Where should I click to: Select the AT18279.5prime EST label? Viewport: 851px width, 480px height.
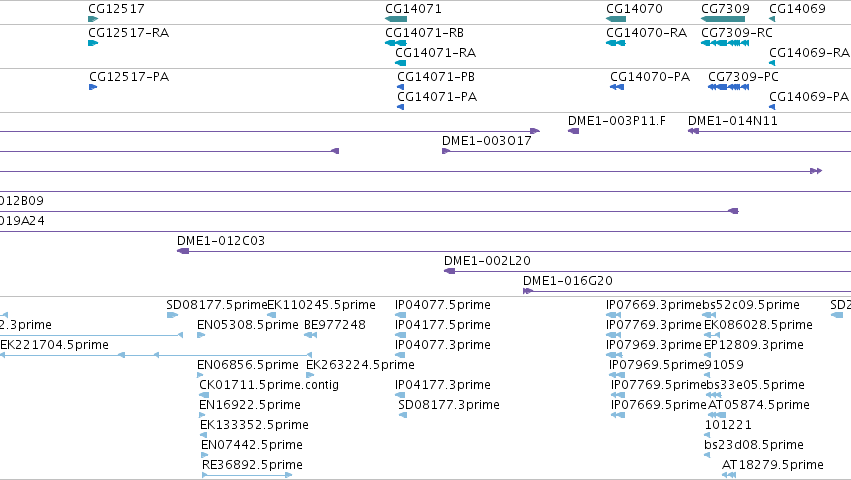773,465
